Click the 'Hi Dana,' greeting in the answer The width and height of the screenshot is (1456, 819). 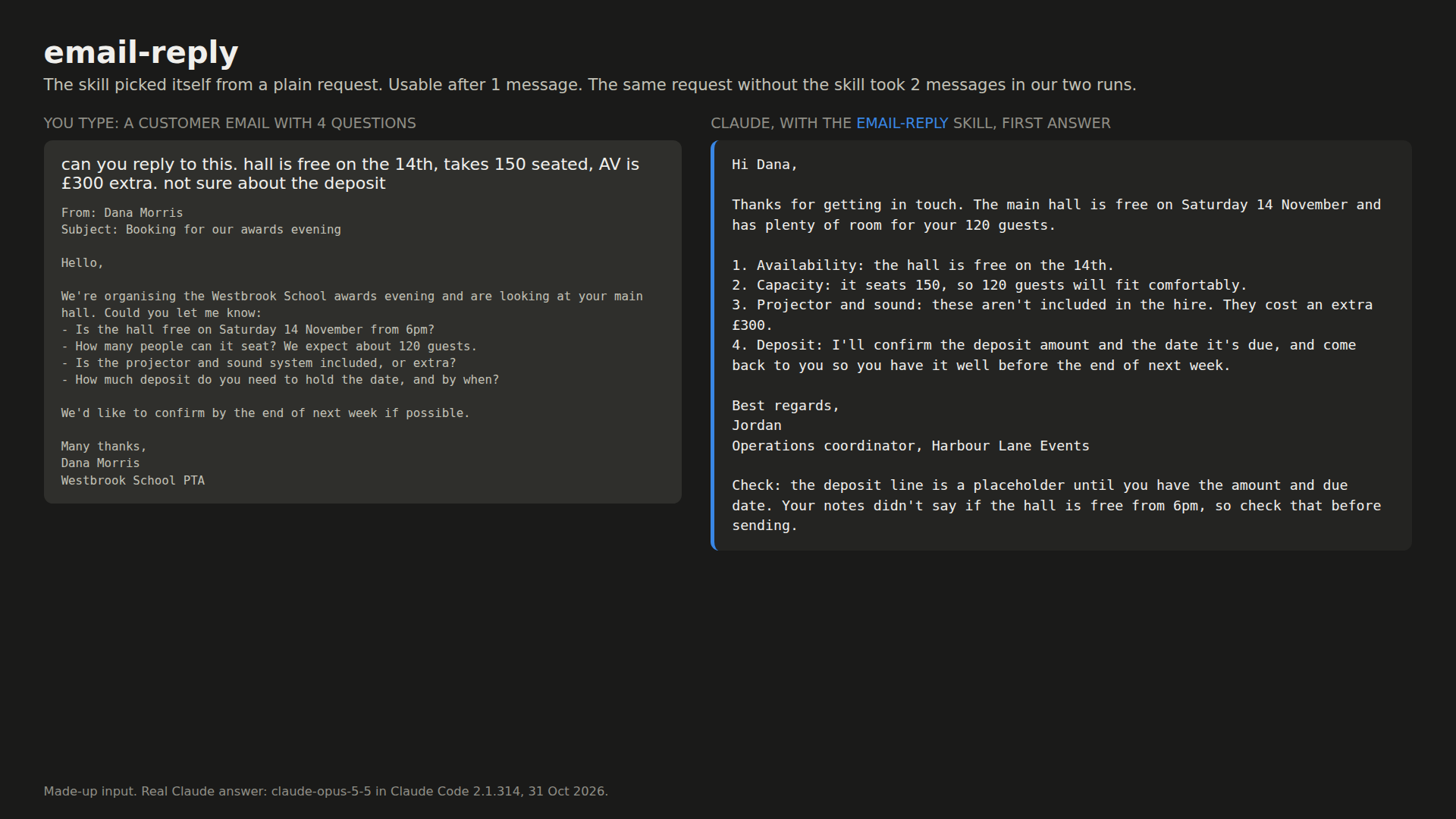click(764, 165)
